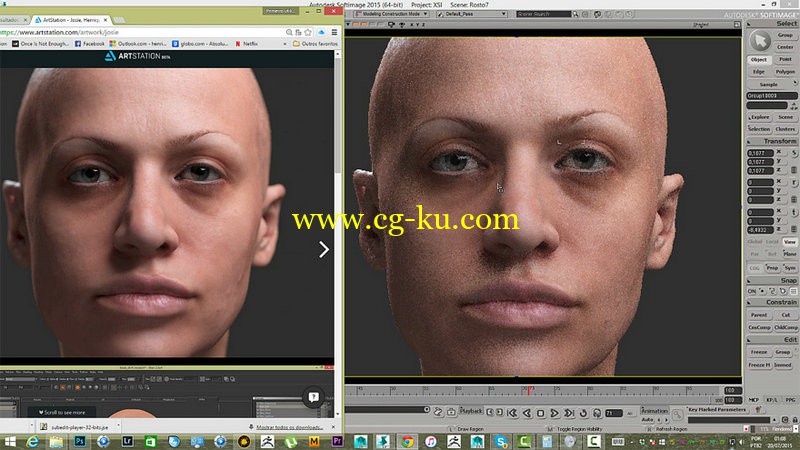Play animation forward
800x450 pixels.
(555, 413)
